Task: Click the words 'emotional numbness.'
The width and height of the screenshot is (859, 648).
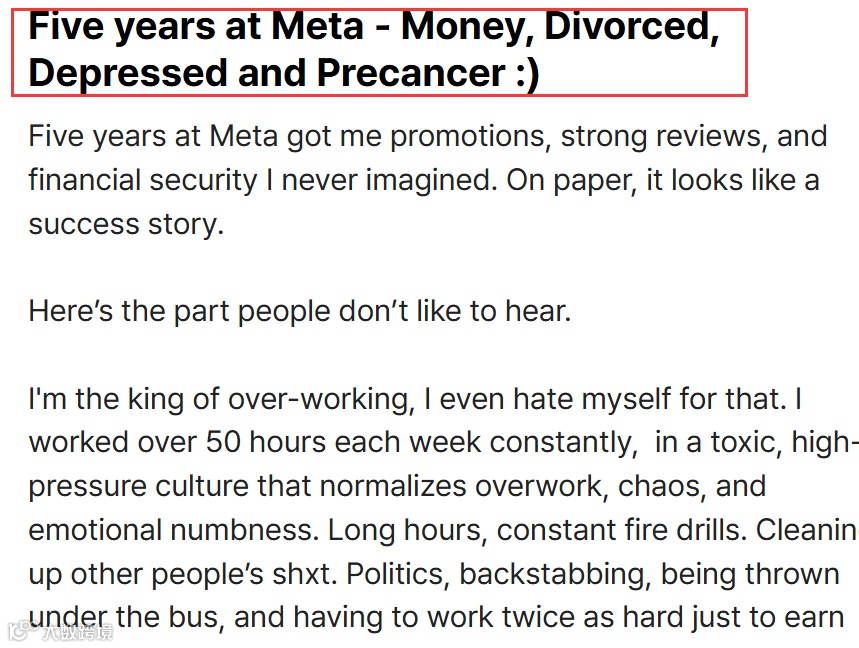Action: tap(174, 530)
